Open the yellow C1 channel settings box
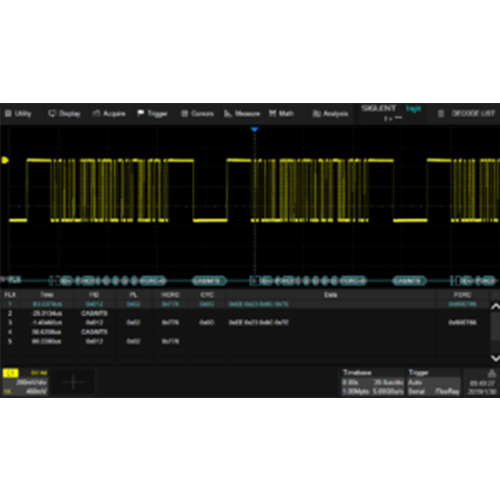Image resolution: width=500 pixels, height=500 pixels. tap(25, 382)
